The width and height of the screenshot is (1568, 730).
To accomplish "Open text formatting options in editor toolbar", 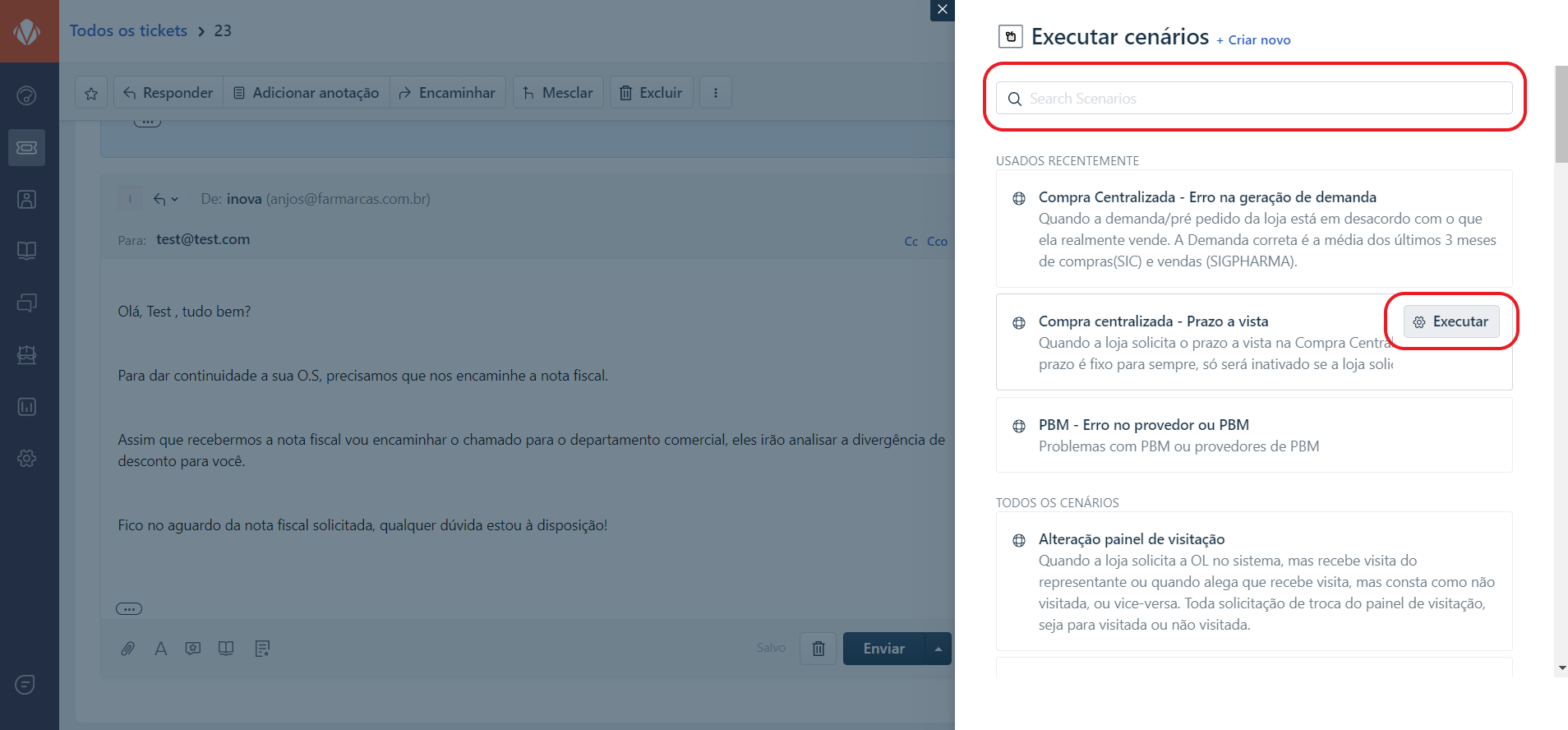I will 161,649.
